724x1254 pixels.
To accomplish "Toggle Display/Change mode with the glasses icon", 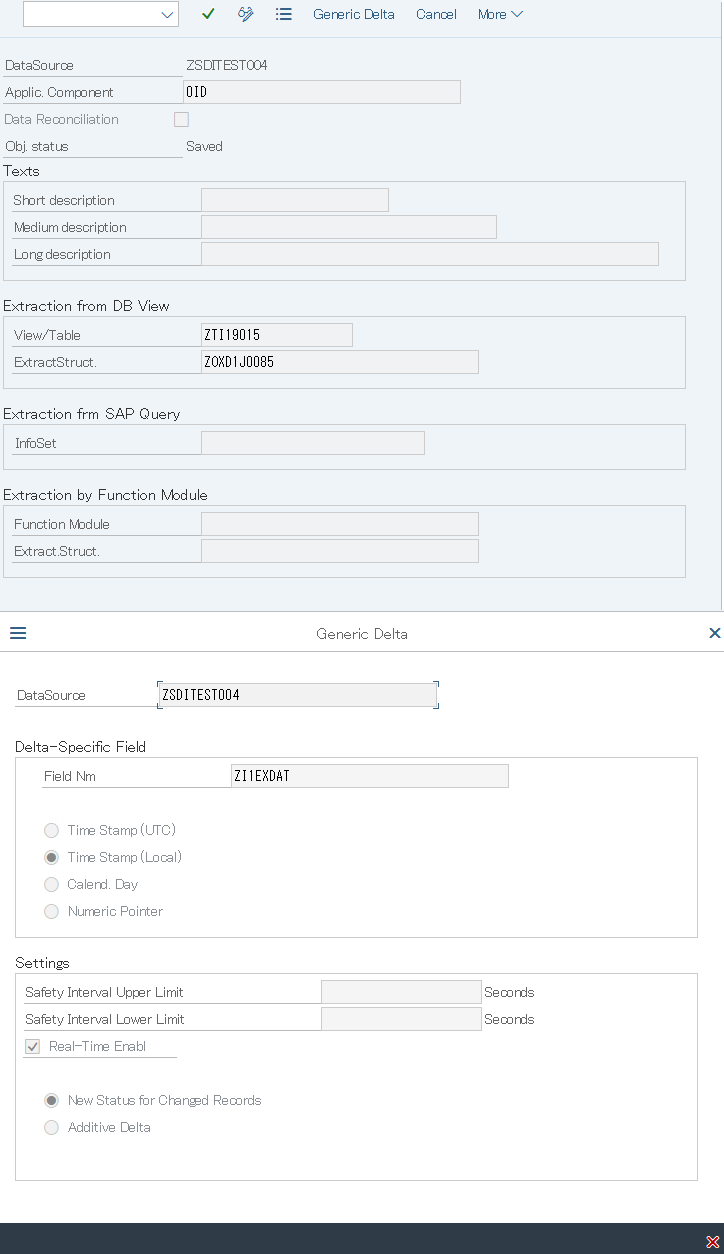I will pos(245,14).
